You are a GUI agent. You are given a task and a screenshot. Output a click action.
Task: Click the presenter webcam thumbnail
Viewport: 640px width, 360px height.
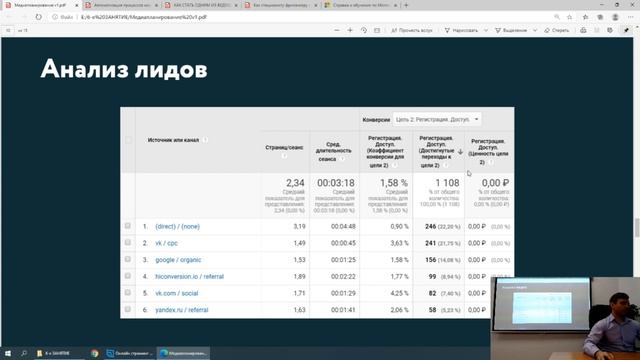coord(565,318)
